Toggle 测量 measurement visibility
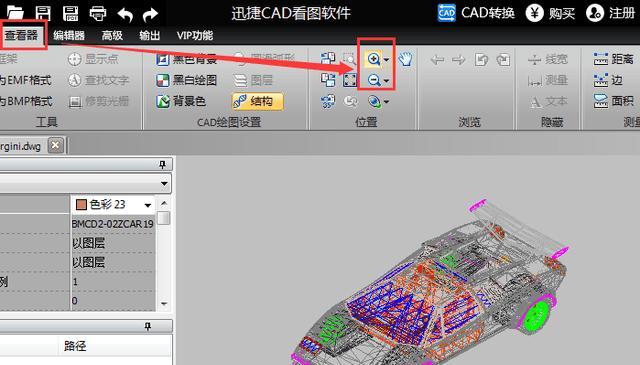 pos(547,80)
